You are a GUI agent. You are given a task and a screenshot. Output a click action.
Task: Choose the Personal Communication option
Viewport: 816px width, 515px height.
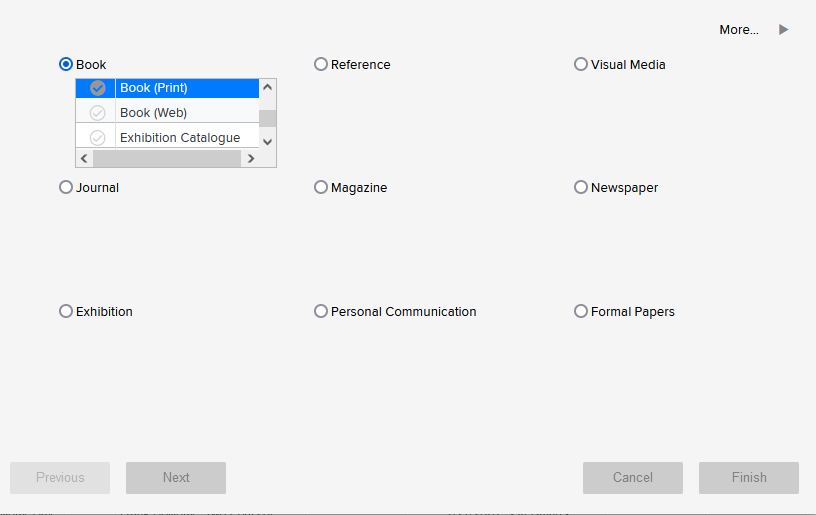[x=321, y=311]
